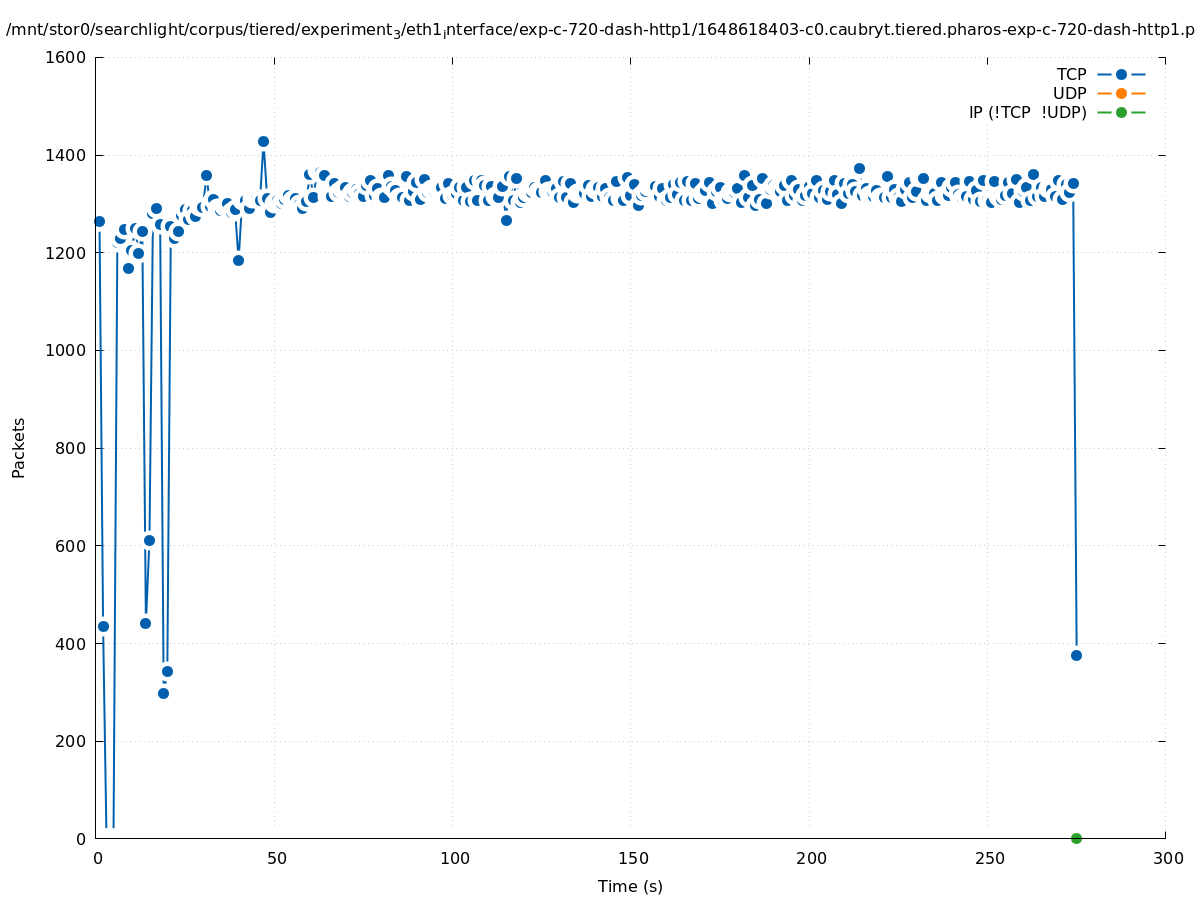Image resolution: width=1197 pixels, height=900 pixels.
Task: Click the TCP dip point near 40 seconds
Action: tap(238, 260)
